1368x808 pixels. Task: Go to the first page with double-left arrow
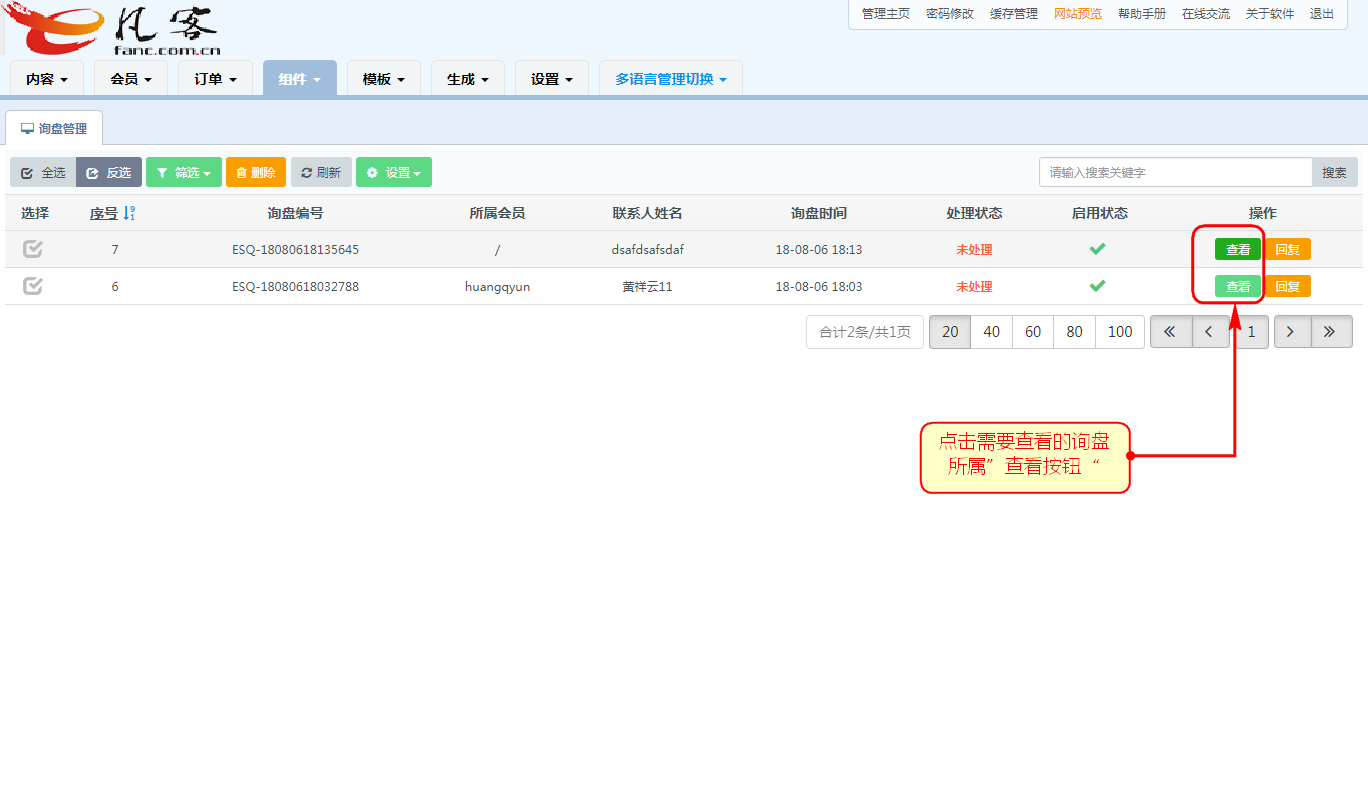coord(1170,332)
